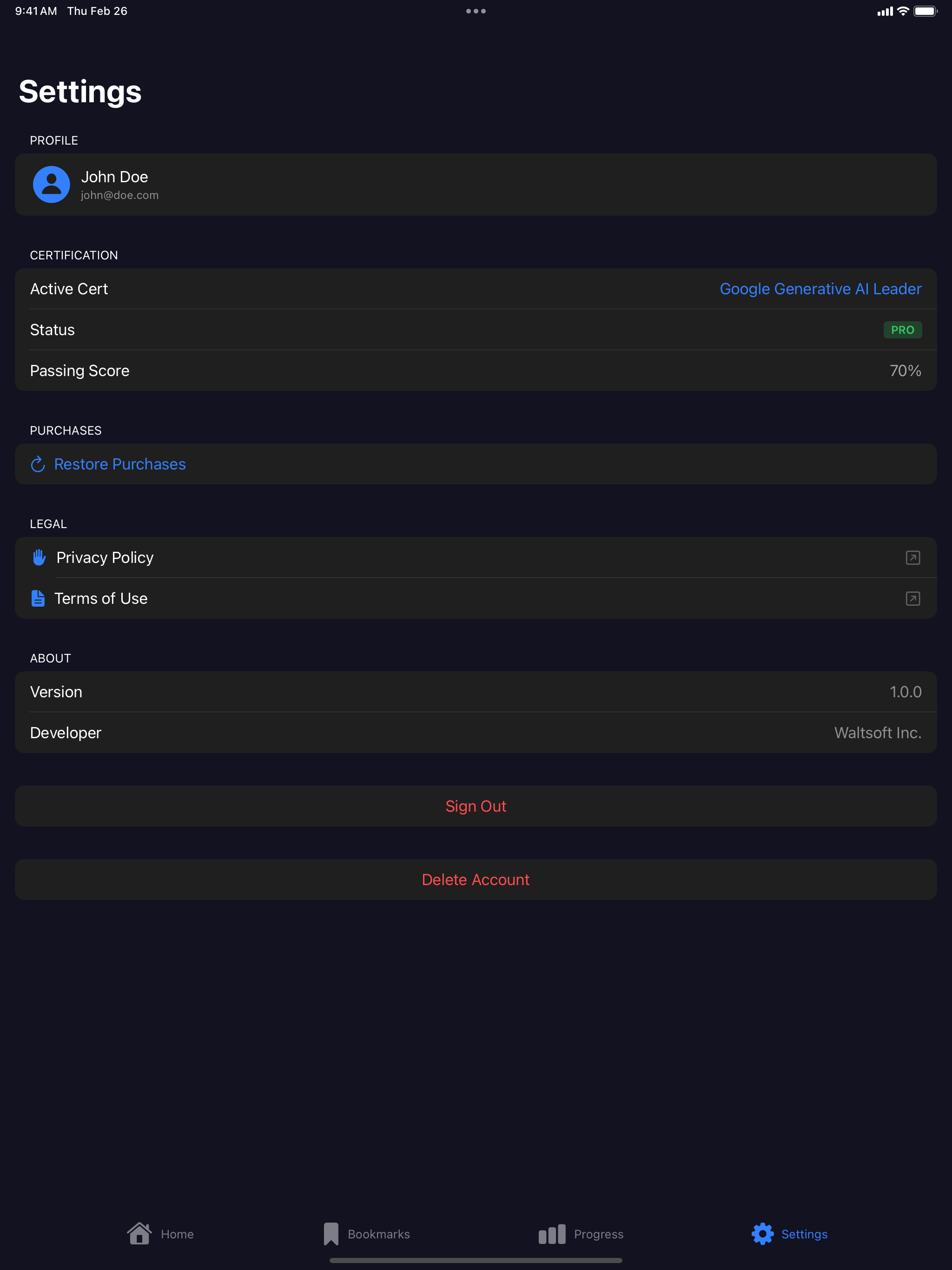The width and height of the screenshot is (952, 1270).
Task: Tap Restore Purchases
Action: pos(120,464)
